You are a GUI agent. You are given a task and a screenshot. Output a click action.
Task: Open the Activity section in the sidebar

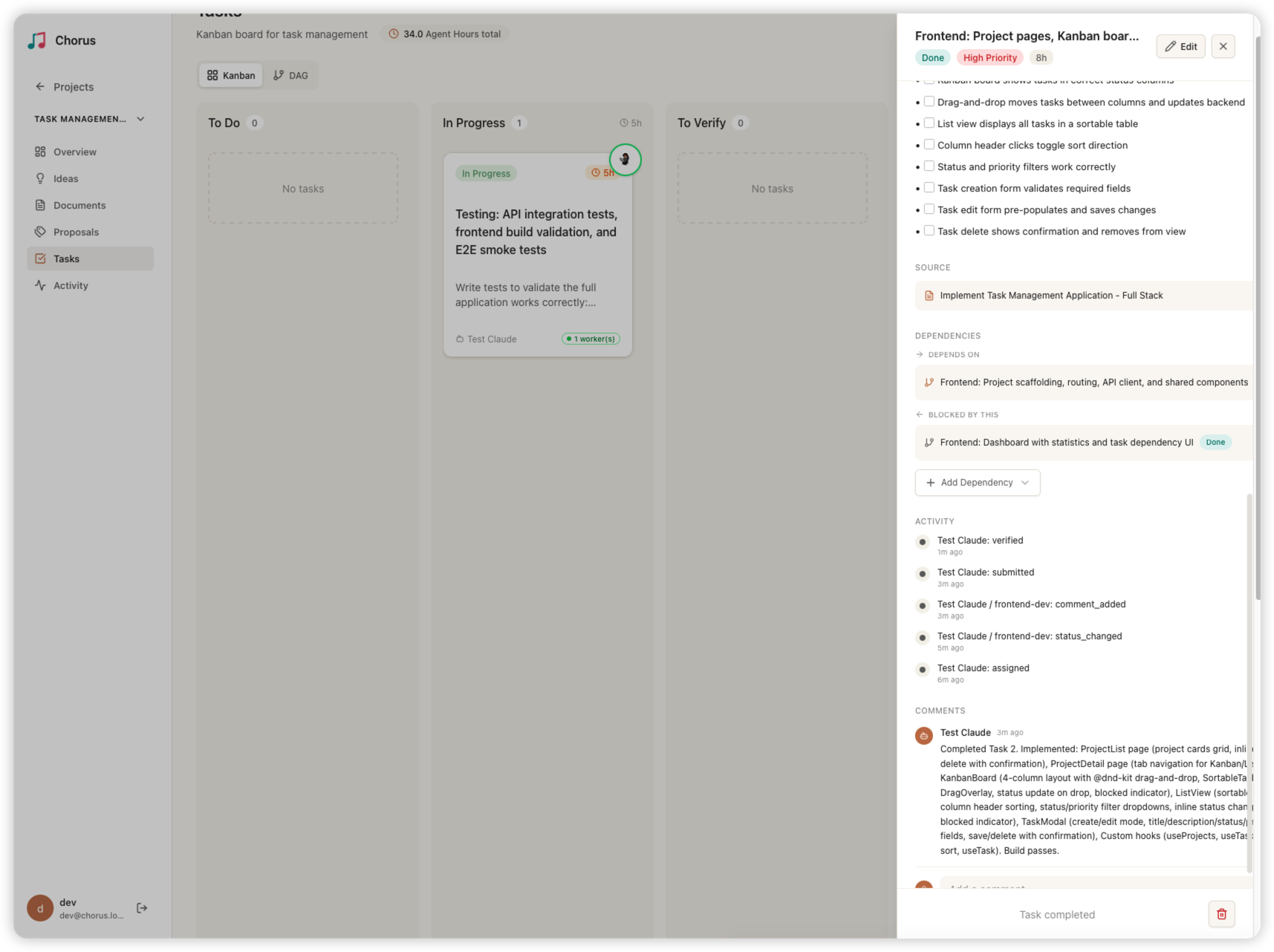point(71,285)
